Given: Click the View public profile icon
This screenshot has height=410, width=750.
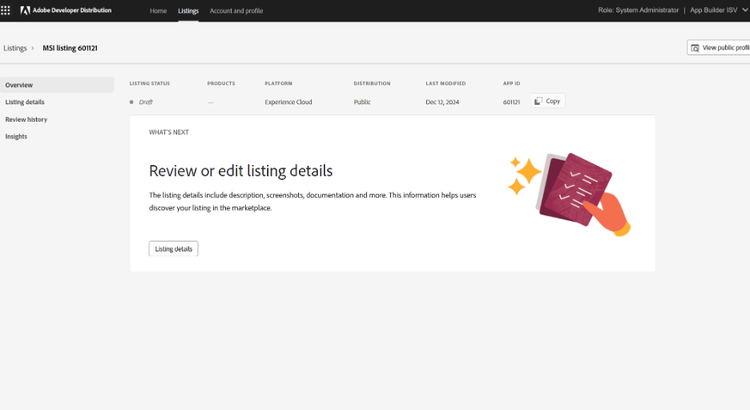Looking at the screenshot, I should point(695,48).
